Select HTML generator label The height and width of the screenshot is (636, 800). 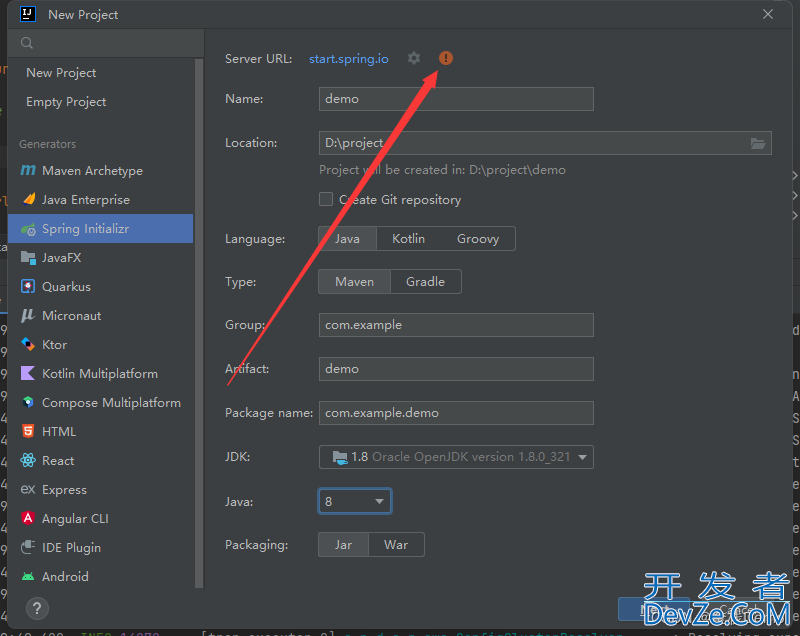pos(59,431)
